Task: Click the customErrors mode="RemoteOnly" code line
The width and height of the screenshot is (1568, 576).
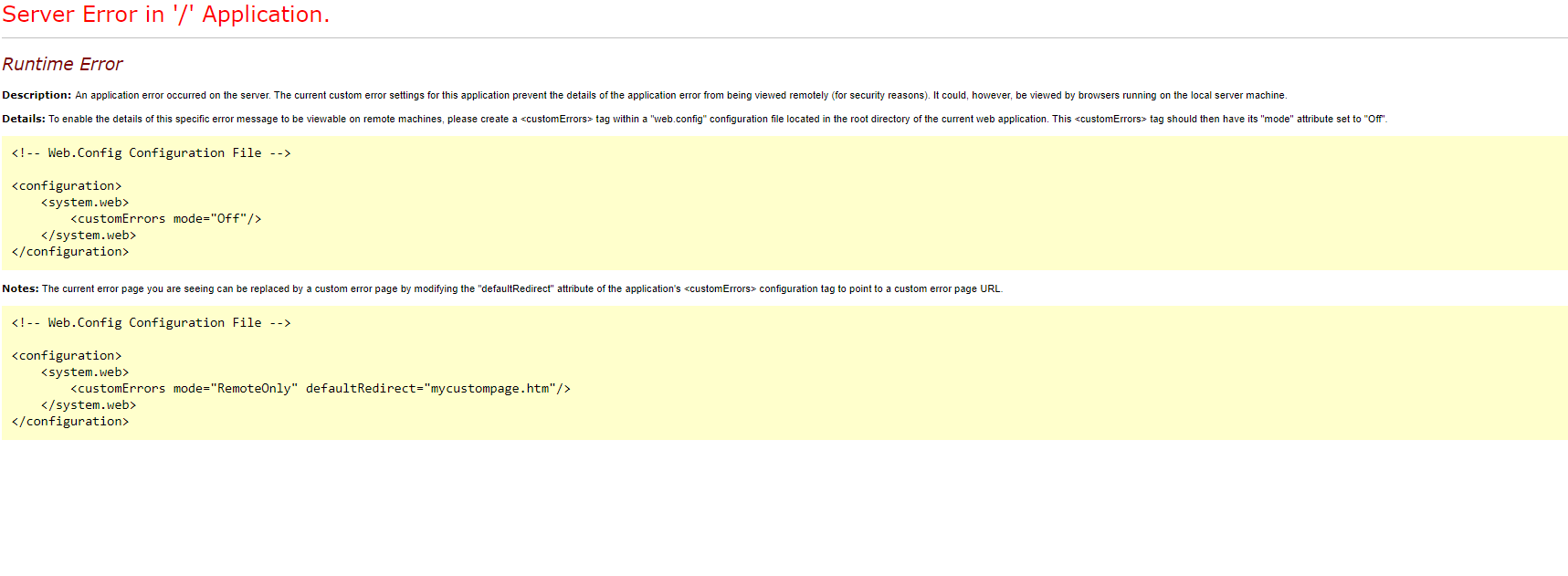Action: click(x=321, y=389)
